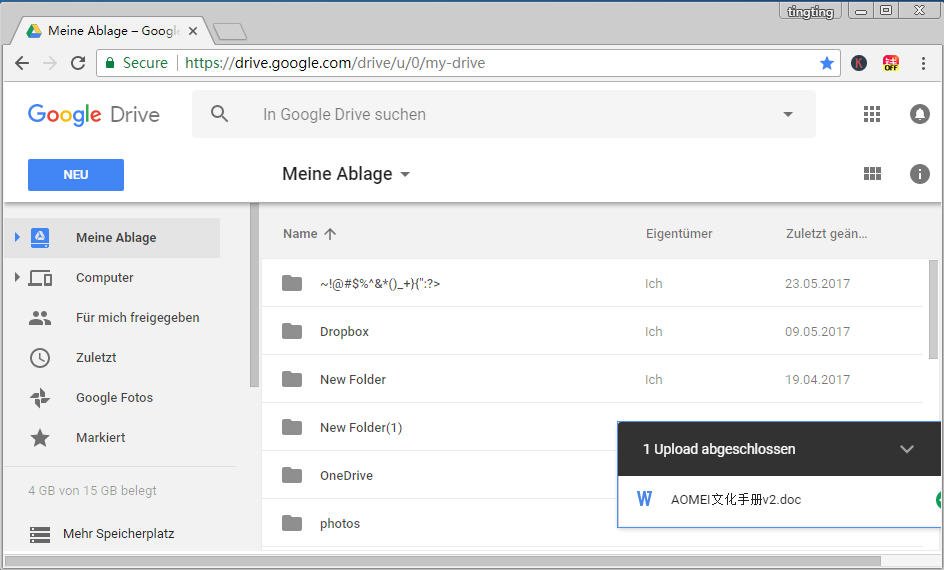
Task: Select the Dropbox folder row
Action: click(x=344, y=332)
